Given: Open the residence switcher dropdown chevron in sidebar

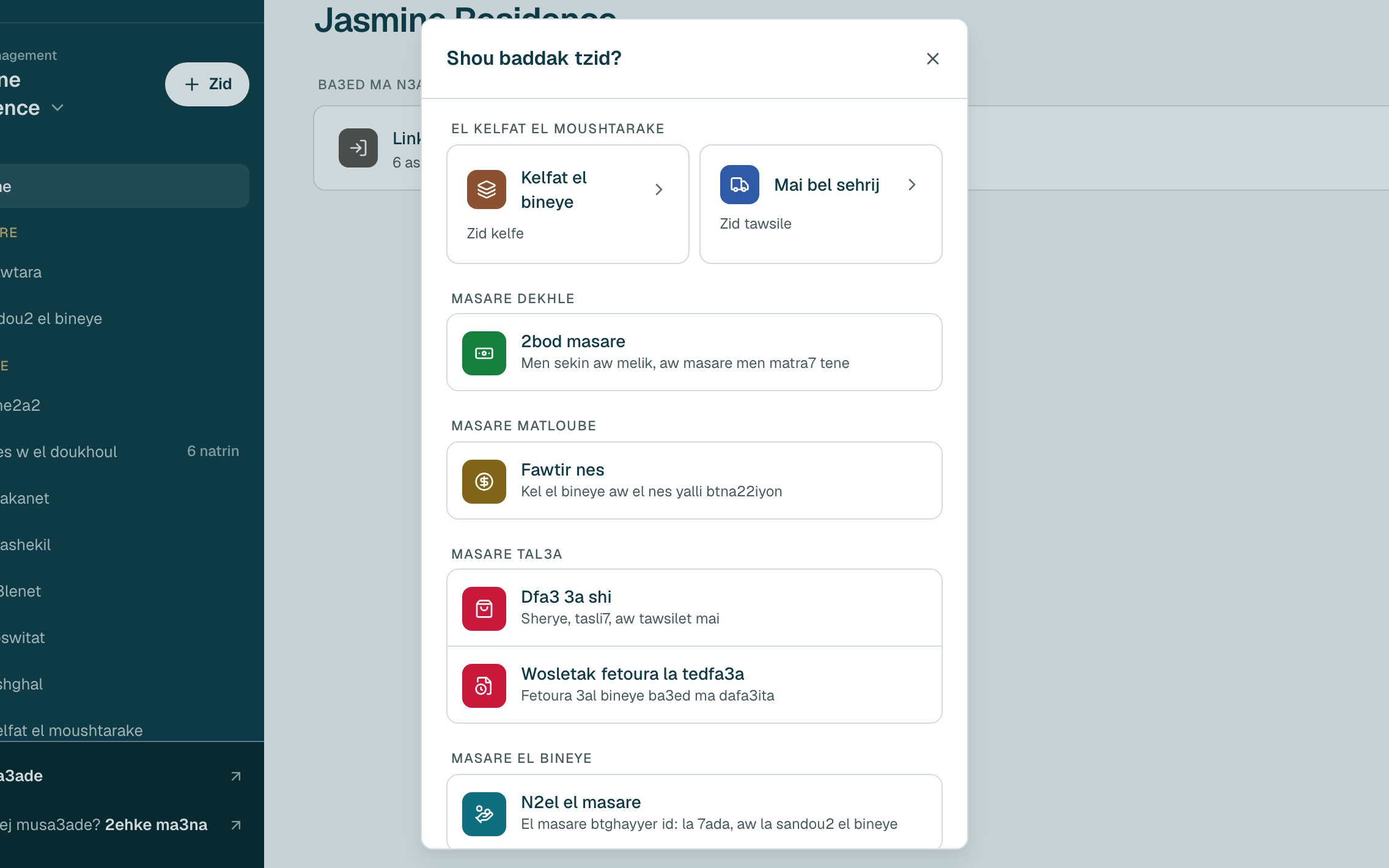Looking at the screenshot, I should tap(57, 108).
